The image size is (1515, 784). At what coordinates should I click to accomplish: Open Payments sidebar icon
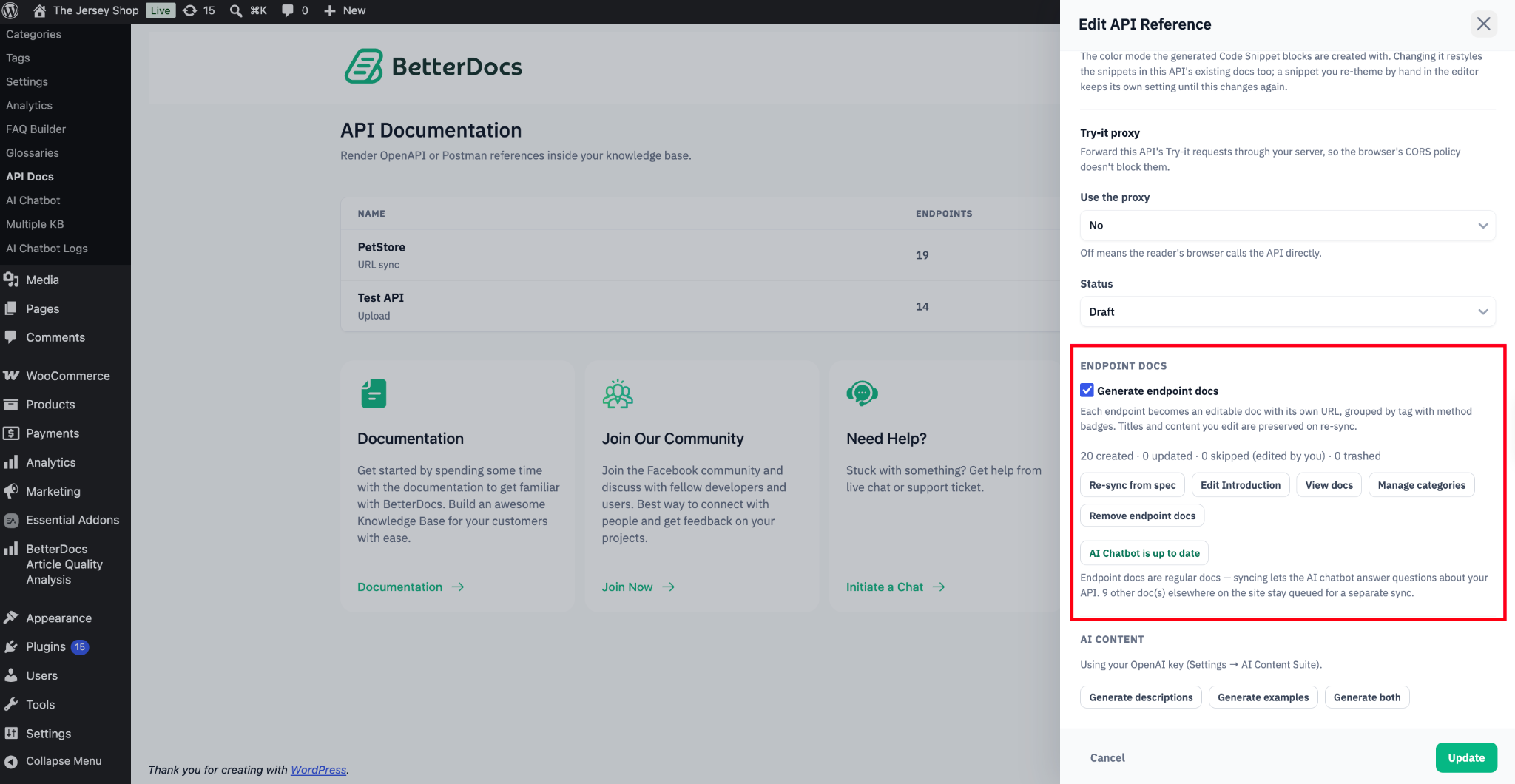[x=11, y=433]
